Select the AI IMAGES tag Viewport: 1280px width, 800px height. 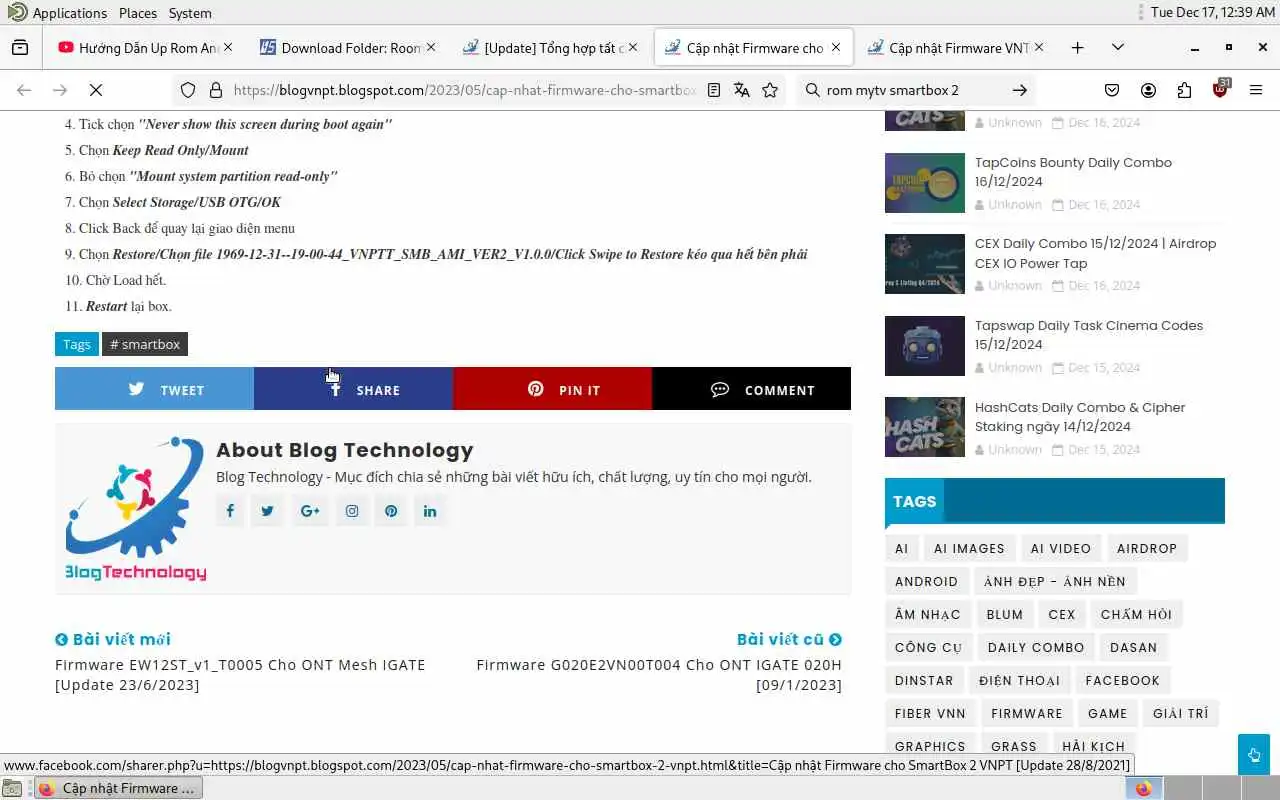(969, 548)
